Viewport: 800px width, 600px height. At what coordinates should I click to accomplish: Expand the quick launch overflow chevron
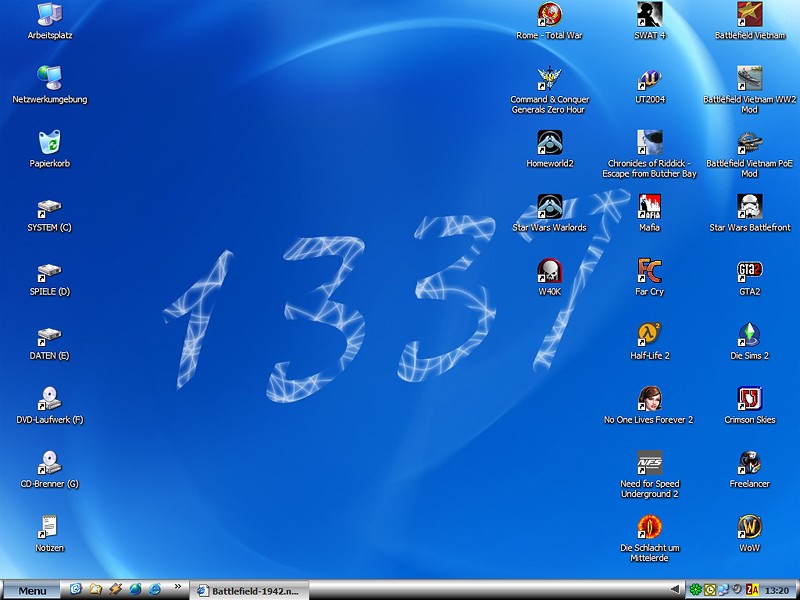pos(178,588)
